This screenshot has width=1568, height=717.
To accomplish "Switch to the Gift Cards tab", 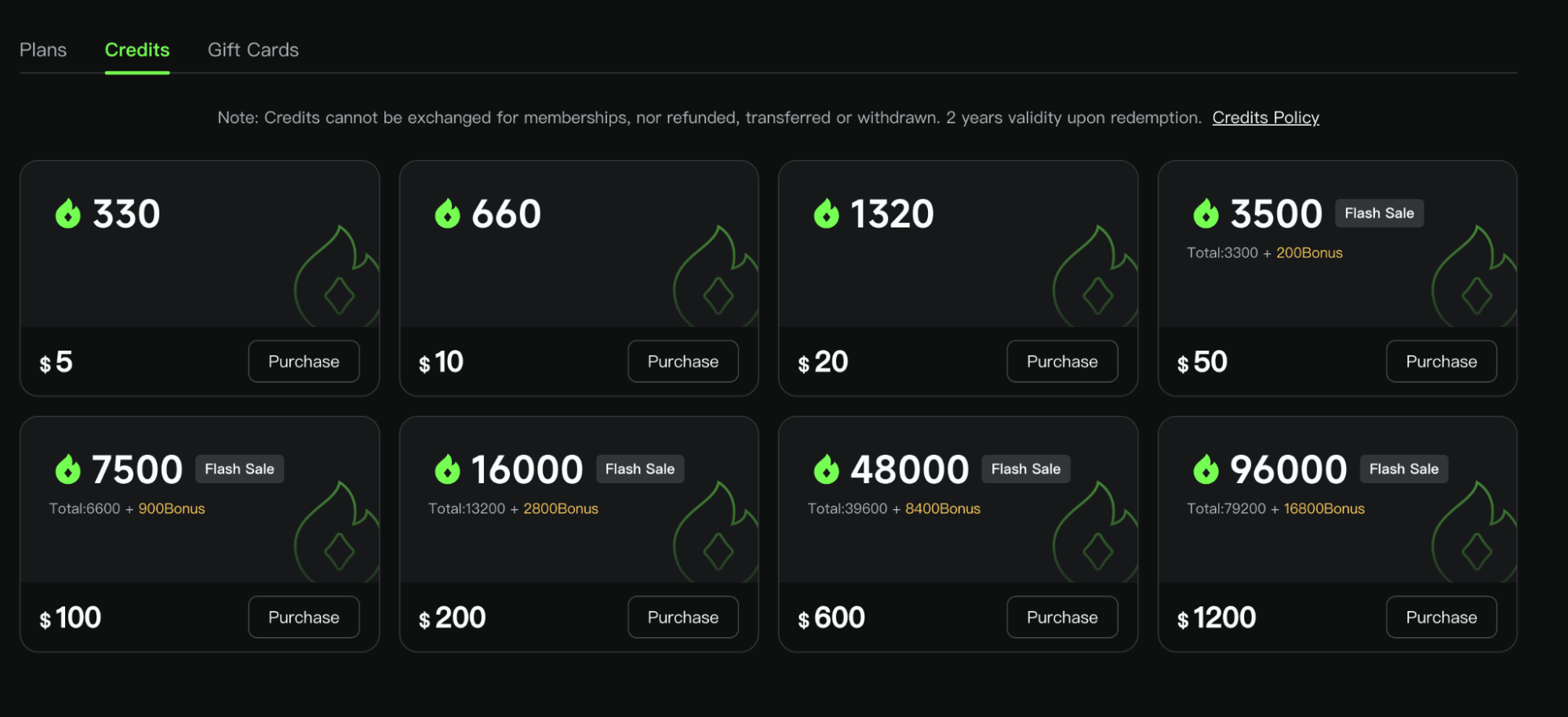I will click(x=253, y=50).
